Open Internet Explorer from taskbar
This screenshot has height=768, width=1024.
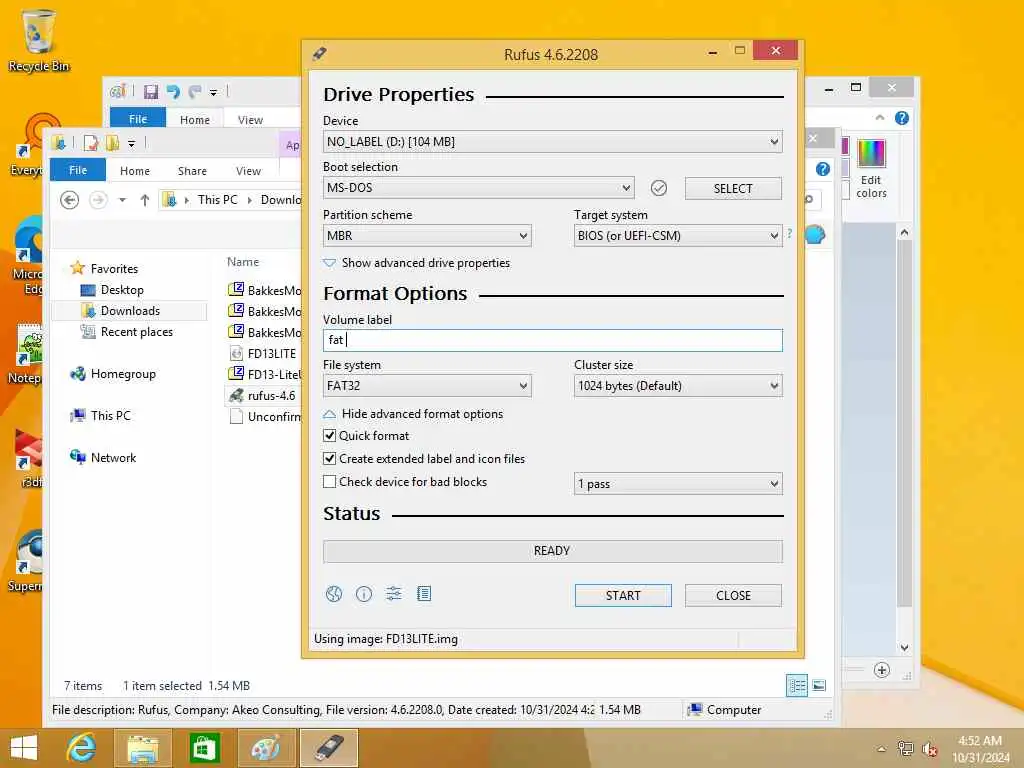point(82,748)
